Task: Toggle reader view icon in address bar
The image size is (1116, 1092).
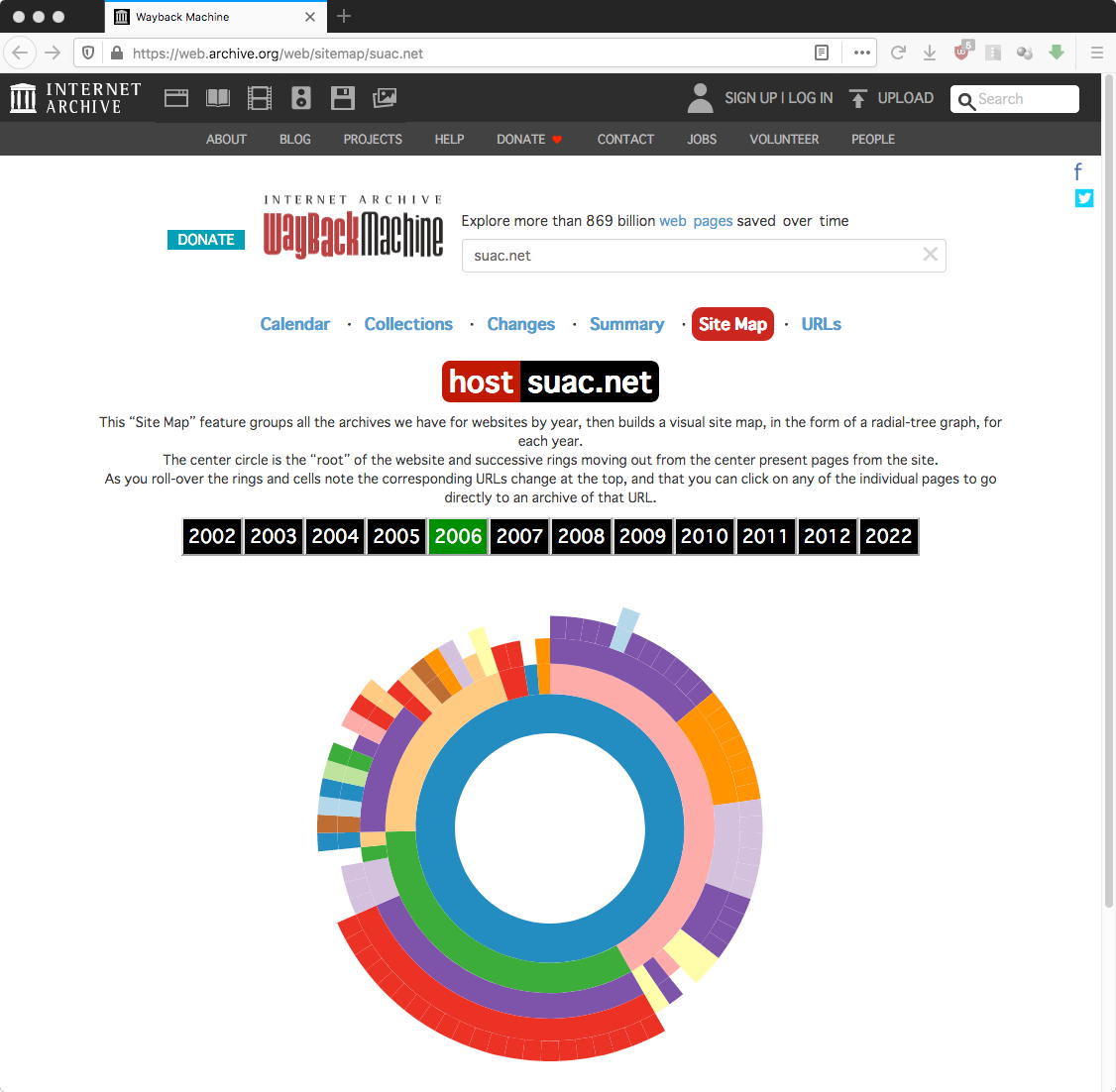Action: pyautogui.click(x=822, y=53)
